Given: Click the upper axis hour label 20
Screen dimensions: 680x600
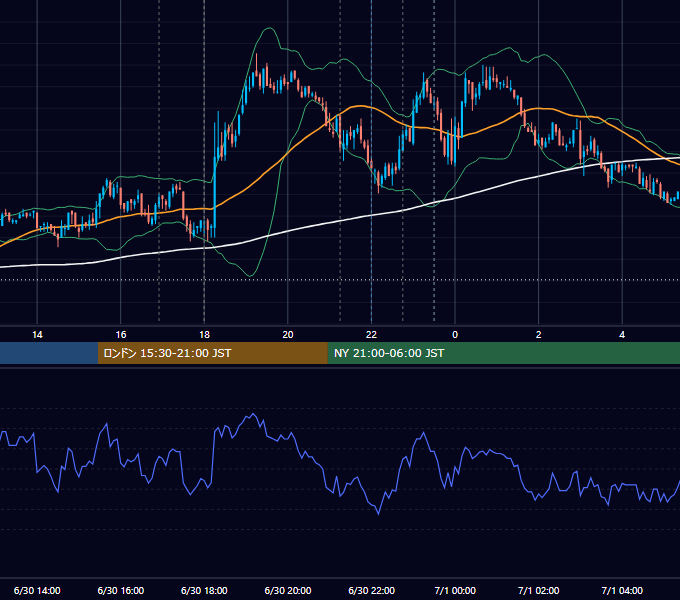Looking at the screenshot, I should 288,335.
